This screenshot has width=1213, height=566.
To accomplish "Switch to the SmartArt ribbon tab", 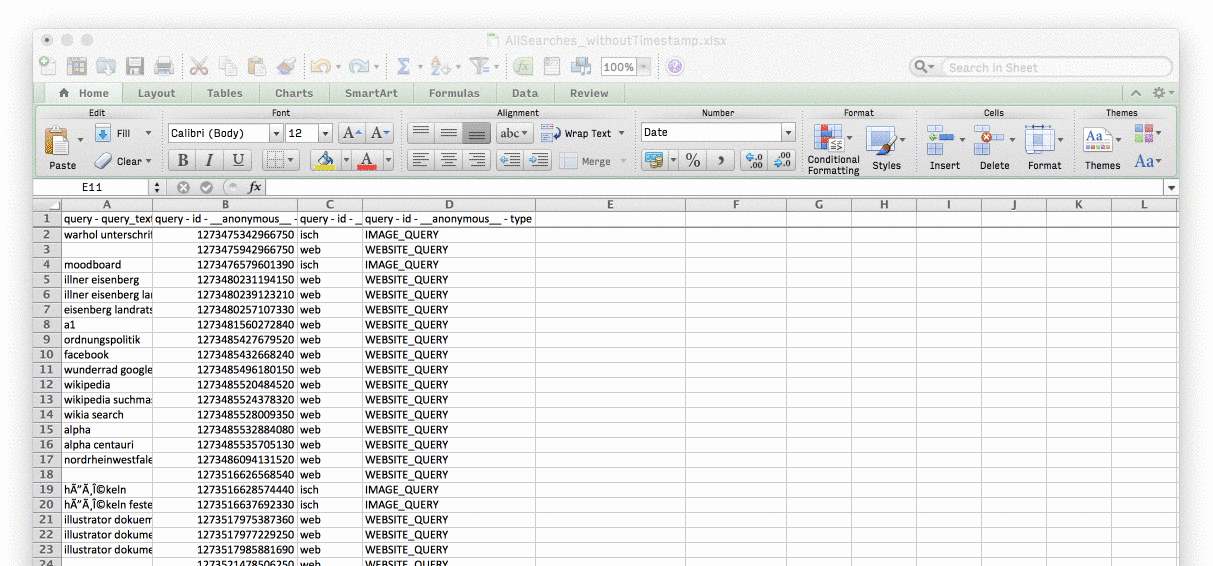I will pos(371,93).
